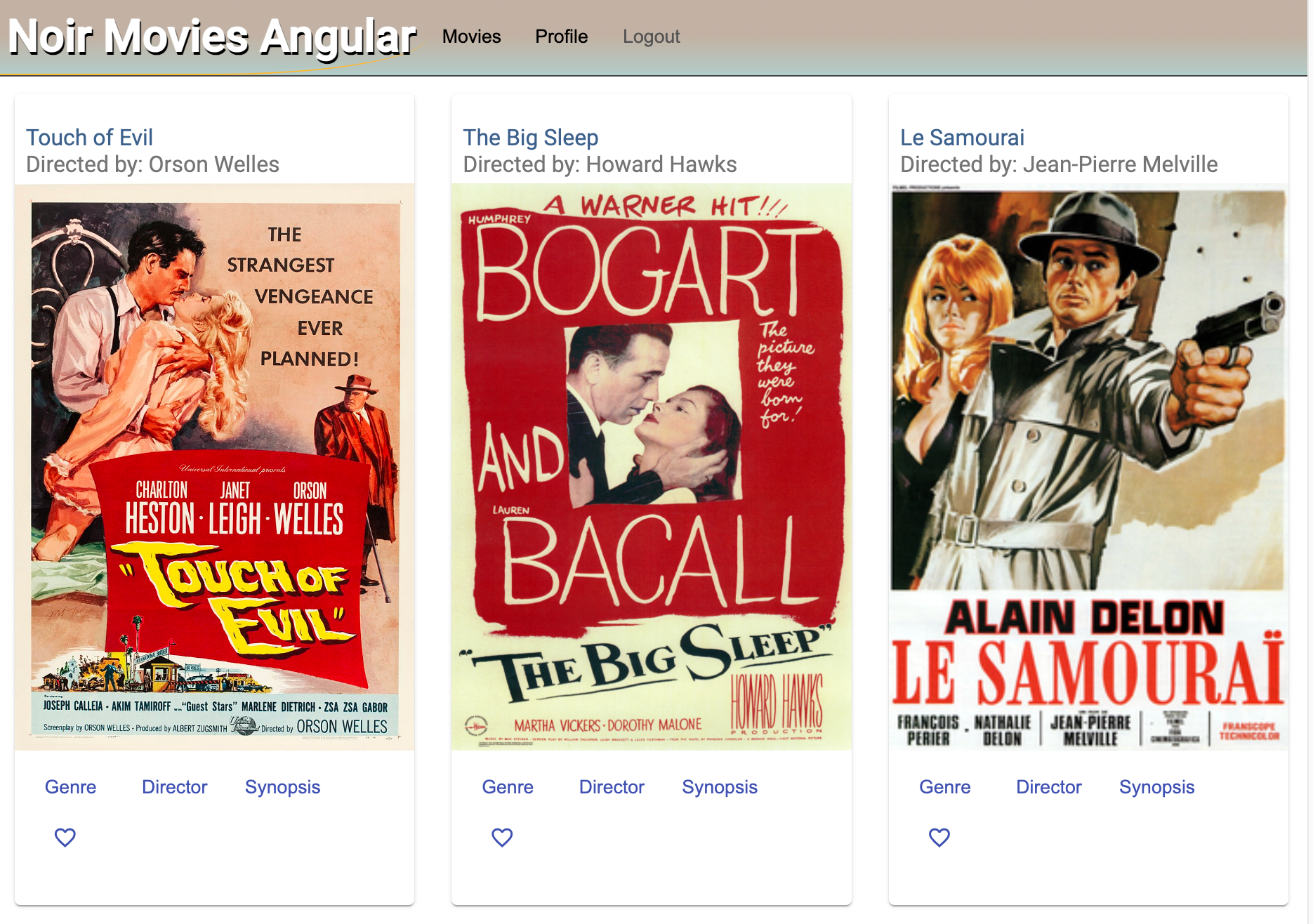The image size is (1313, 924).
Task: Favorite Touch of Evil with heart icon
Action: (65, 837)
